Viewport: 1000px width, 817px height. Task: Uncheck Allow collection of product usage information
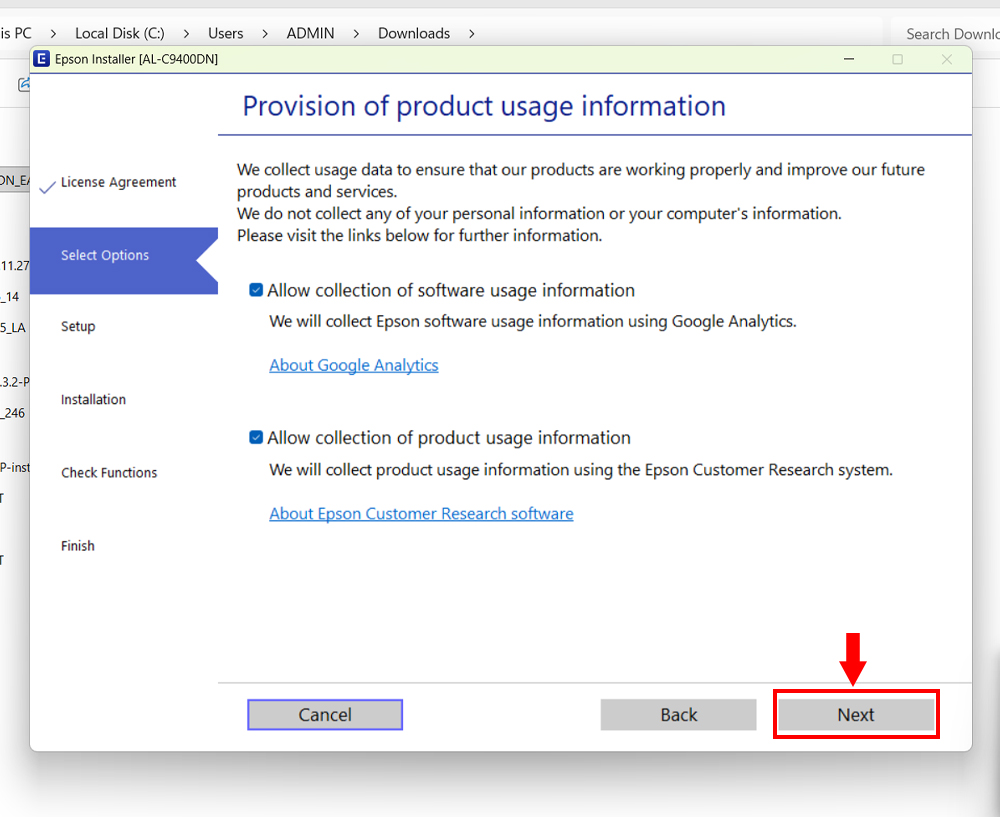click(x=256, y=438)
